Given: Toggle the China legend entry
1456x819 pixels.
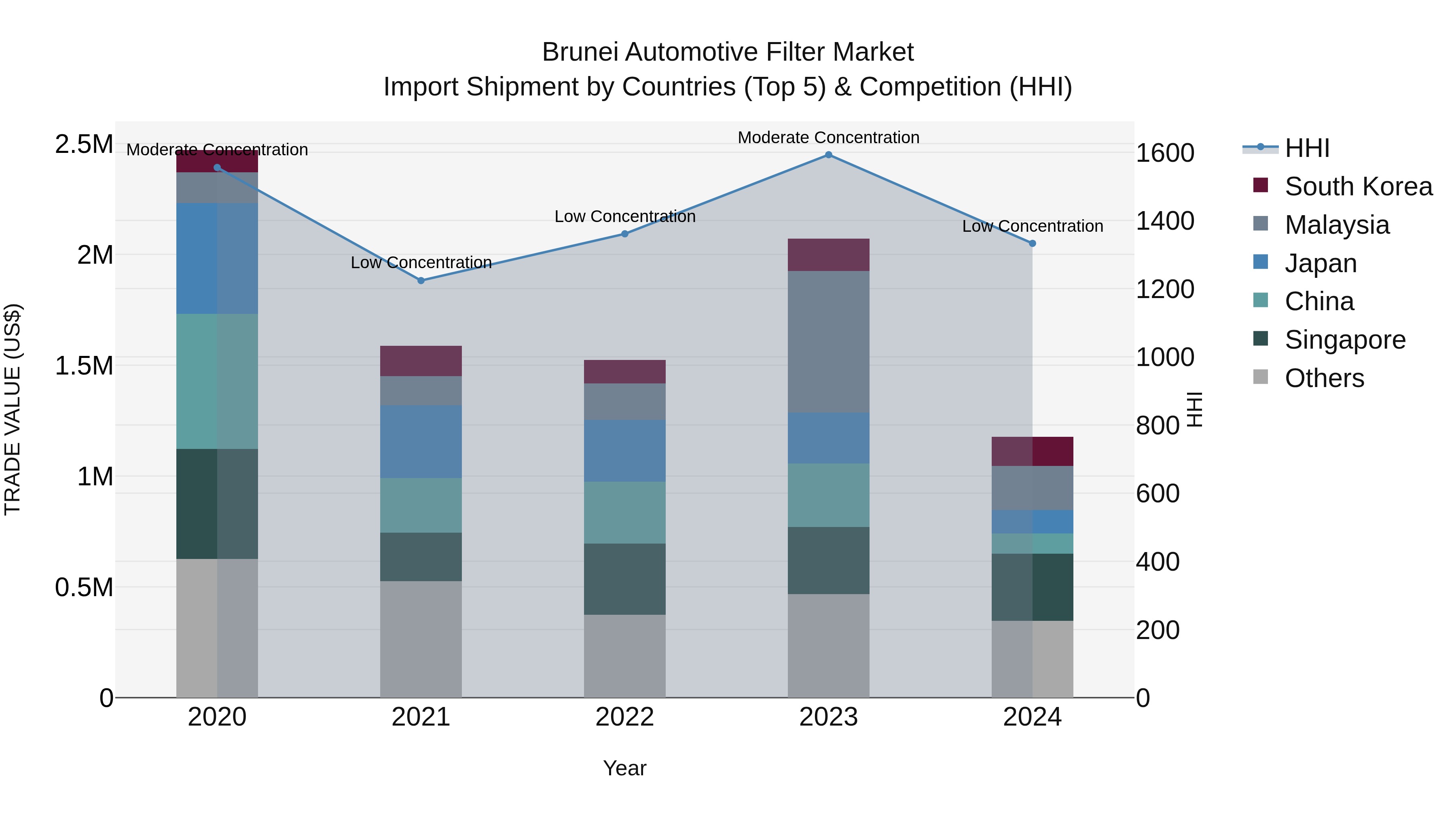Looking at the screenshot, I should [x=1304, y=301].
